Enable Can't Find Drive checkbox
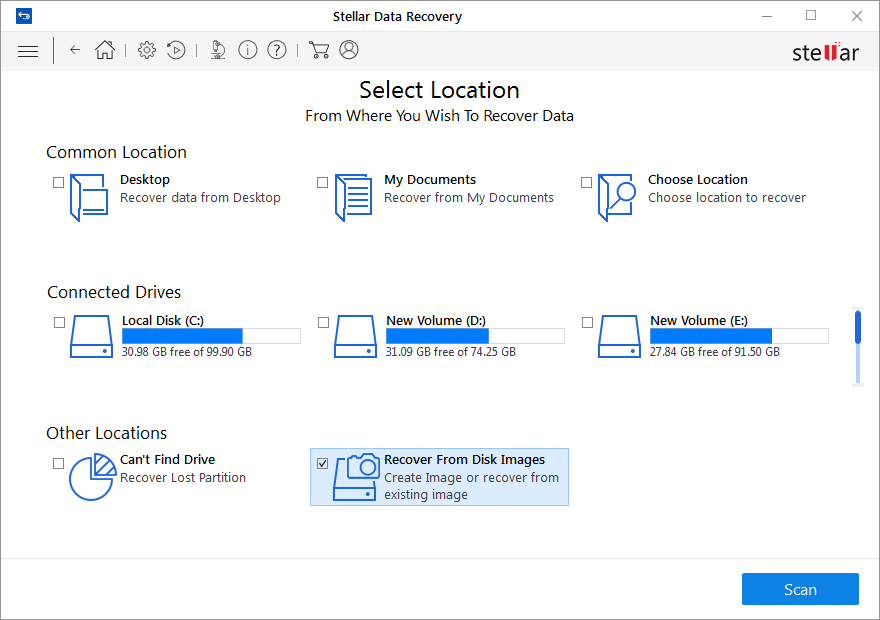The image size is (880, 620). pyautogui.click(x=58, y=463)
